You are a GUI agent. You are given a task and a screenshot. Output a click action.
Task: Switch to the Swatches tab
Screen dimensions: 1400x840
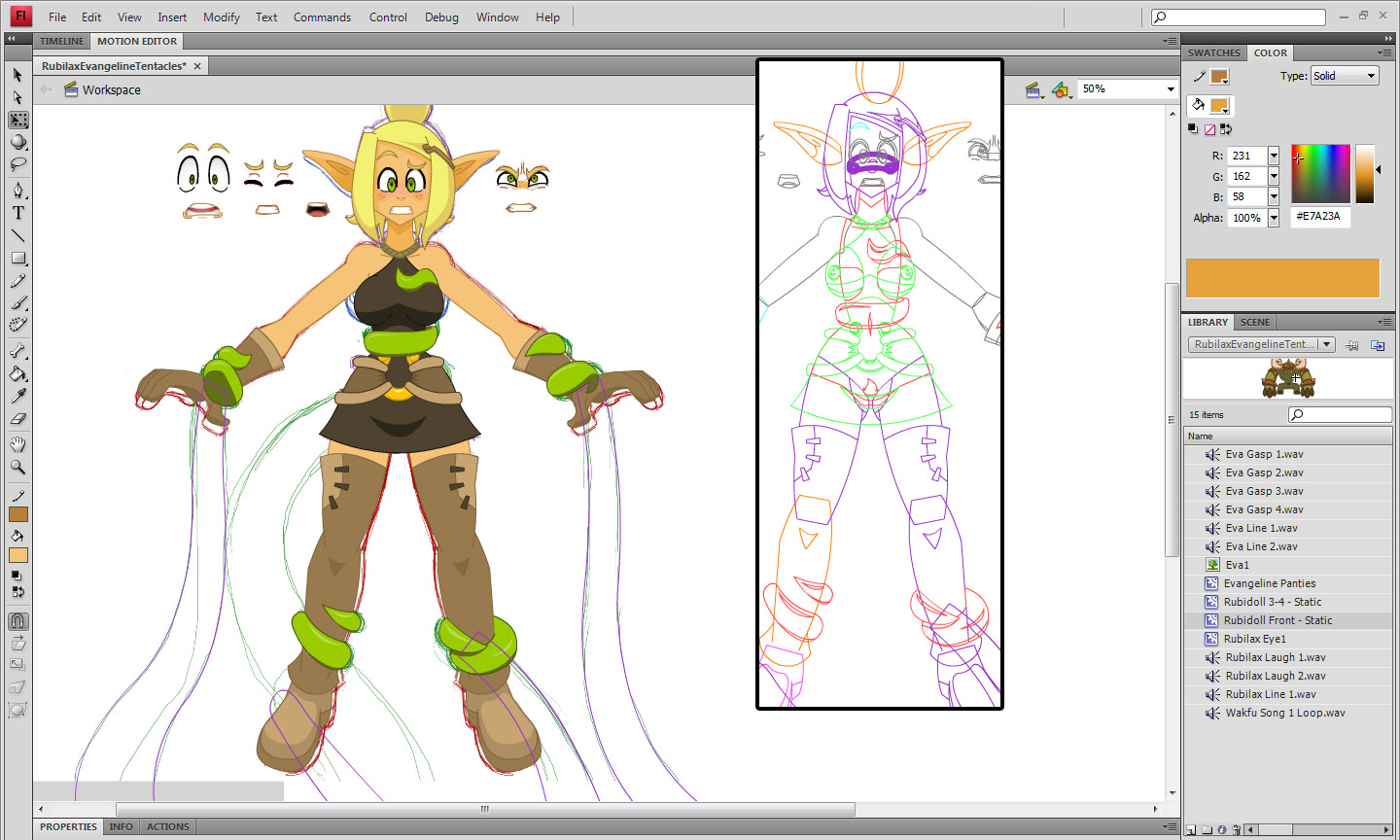1213,53
